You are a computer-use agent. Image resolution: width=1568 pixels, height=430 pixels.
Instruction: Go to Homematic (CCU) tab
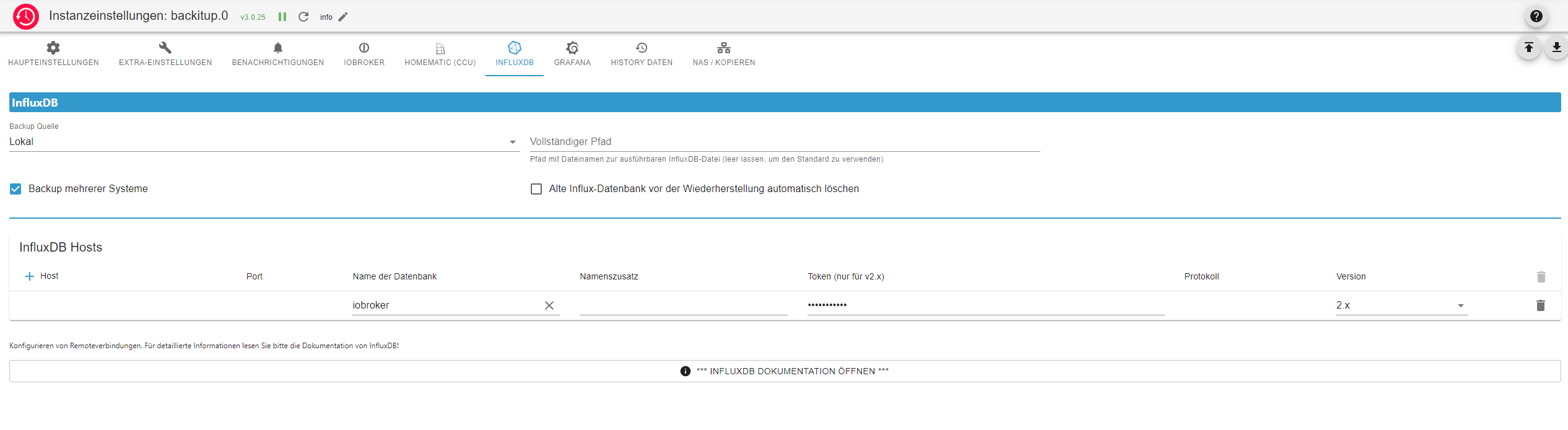point(440,54)
